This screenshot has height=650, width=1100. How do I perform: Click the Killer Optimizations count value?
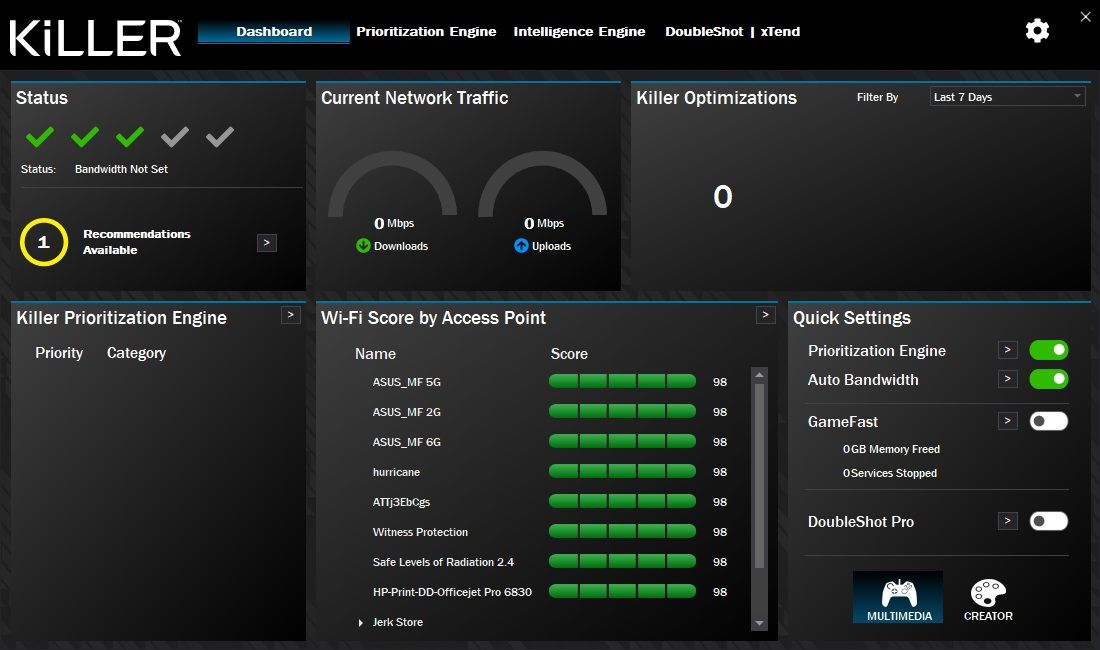point(723,196)
